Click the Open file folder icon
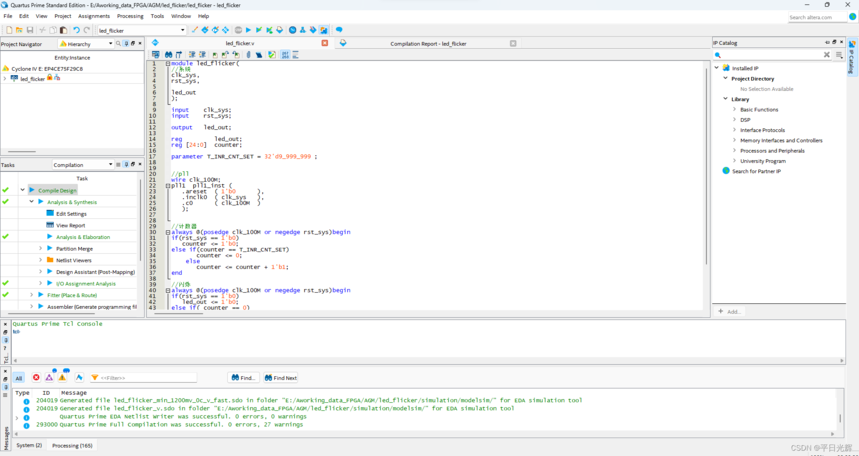Viewport: 859px width, 456px height. pos(19,30)
